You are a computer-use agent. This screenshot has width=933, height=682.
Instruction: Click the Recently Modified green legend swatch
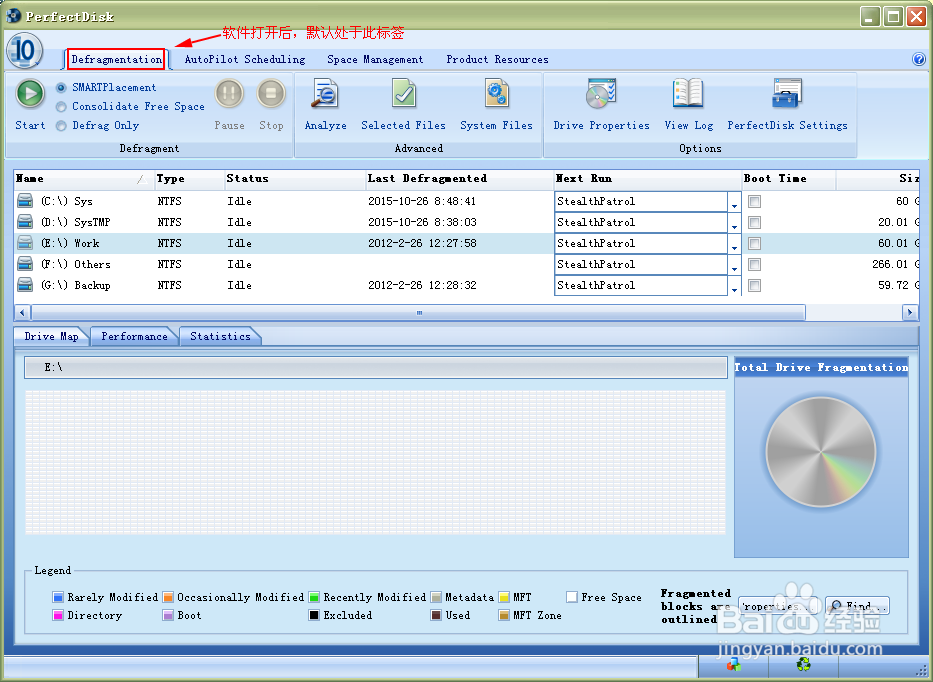pos(314,597)
